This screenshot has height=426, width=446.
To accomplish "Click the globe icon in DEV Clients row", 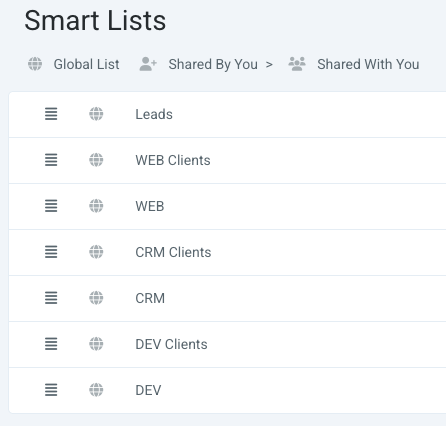I will tap(96, 344).
